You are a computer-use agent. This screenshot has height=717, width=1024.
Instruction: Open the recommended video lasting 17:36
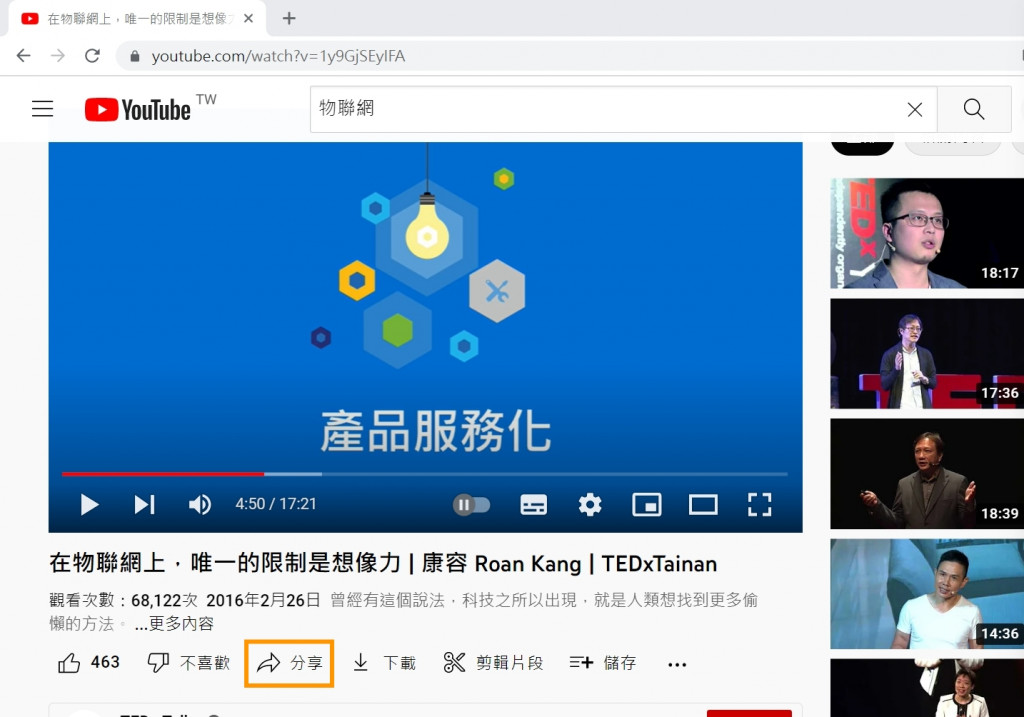pos(927,353)
